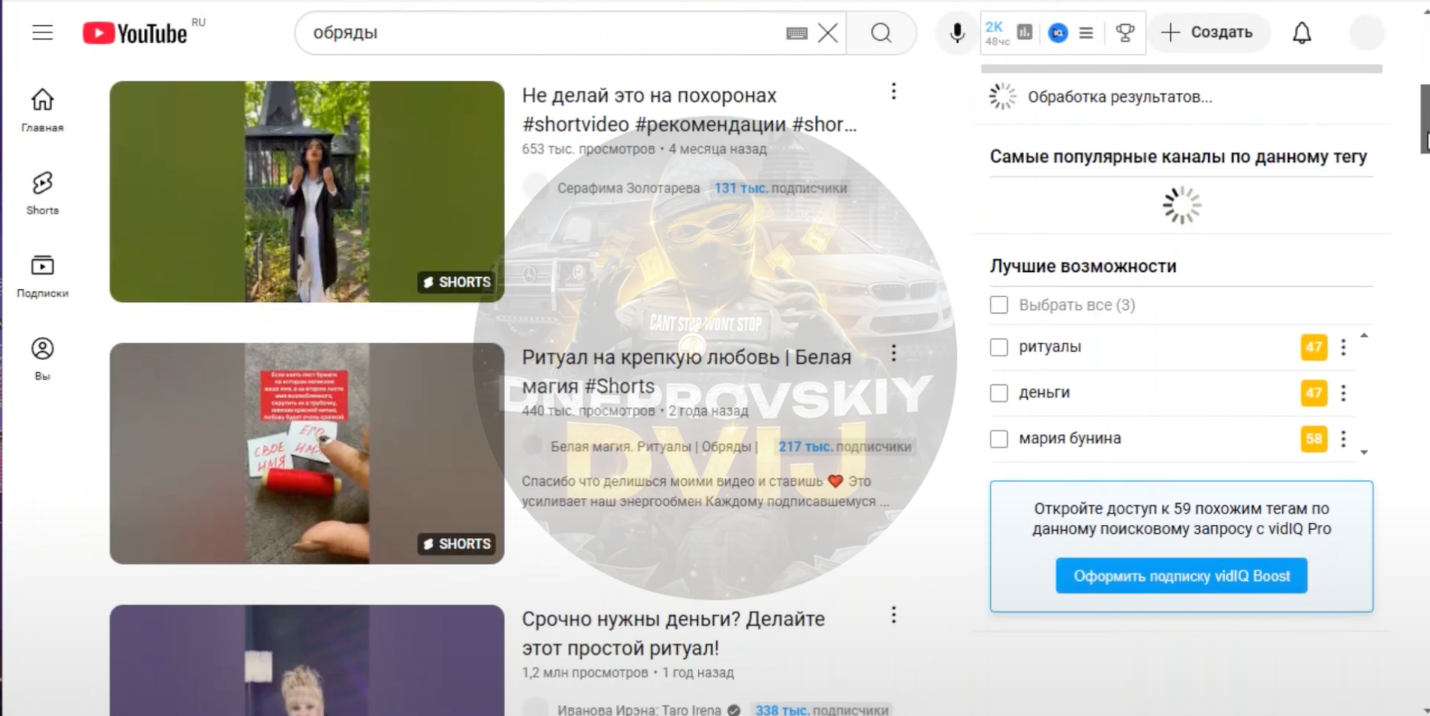Open video title 'Ритуал на крепкую любовь'
Image resolution: width=1430 pixels, height=716 pixels.
pos(686,372)
